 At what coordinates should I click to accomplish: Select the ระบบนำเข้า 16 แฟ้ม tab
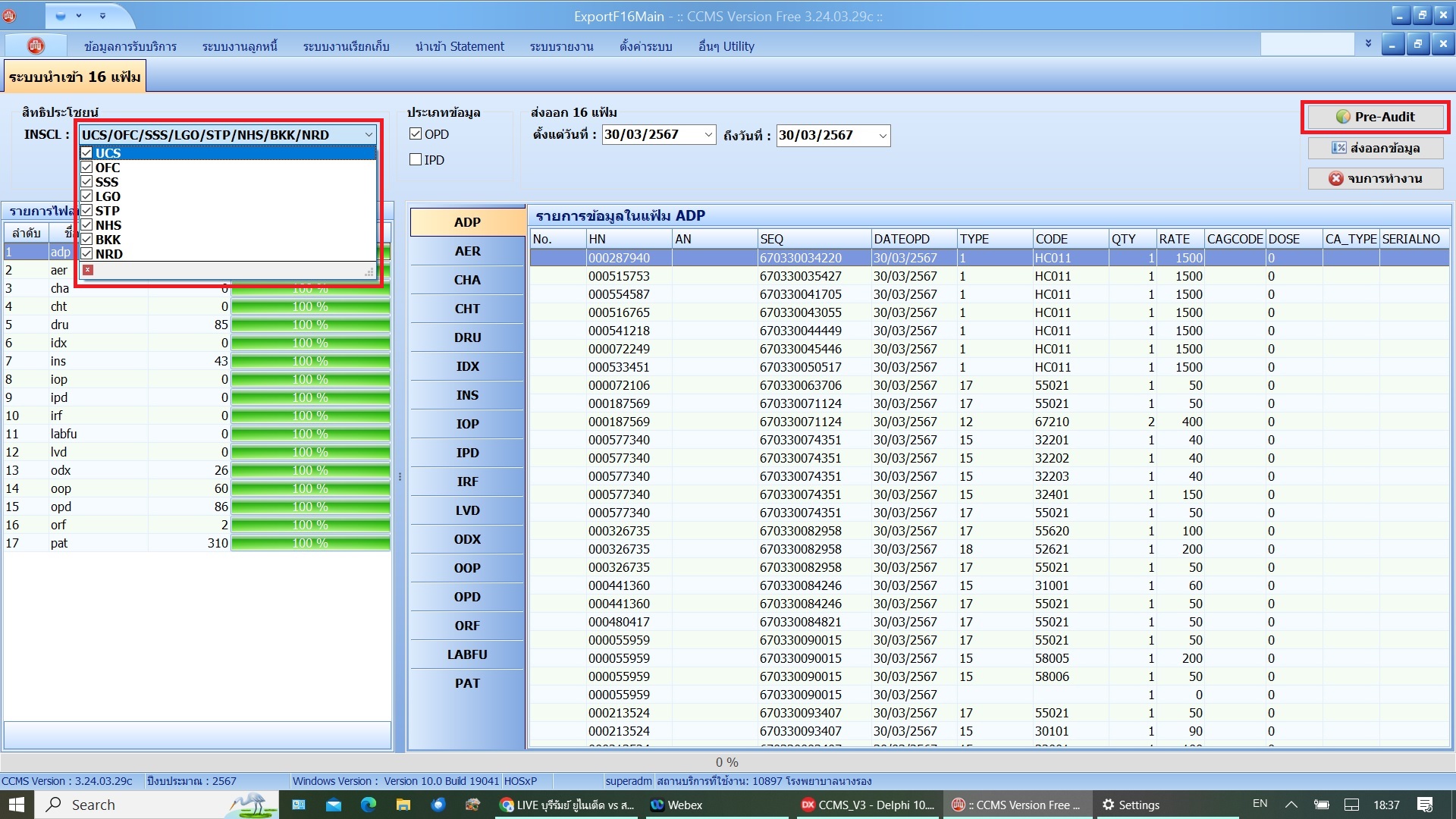tap(74, 77)
